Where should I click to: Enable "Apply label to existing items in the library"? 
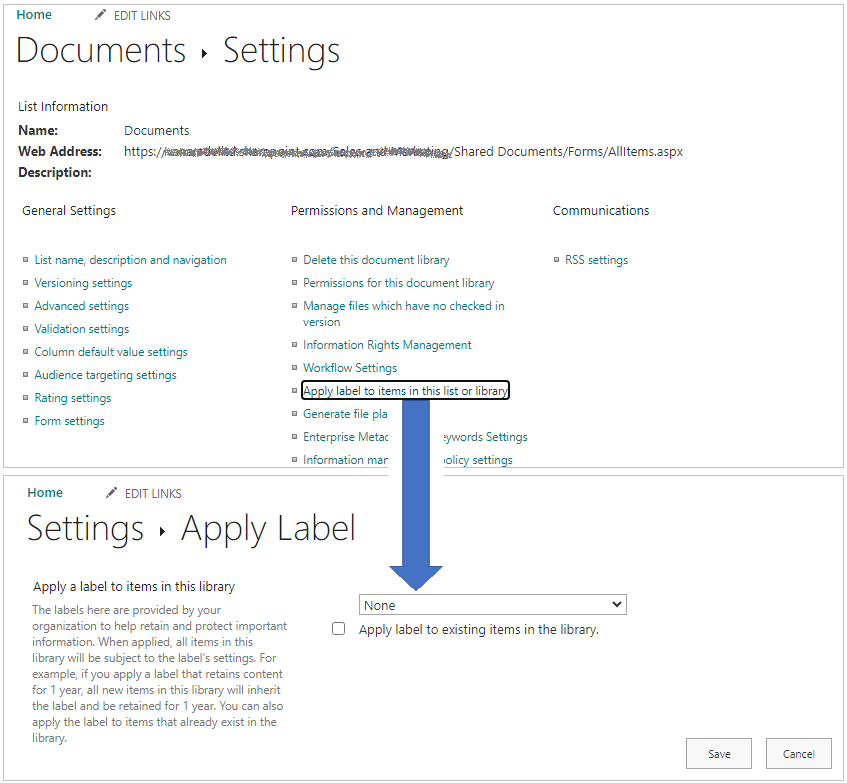click(x=338, y=628)
